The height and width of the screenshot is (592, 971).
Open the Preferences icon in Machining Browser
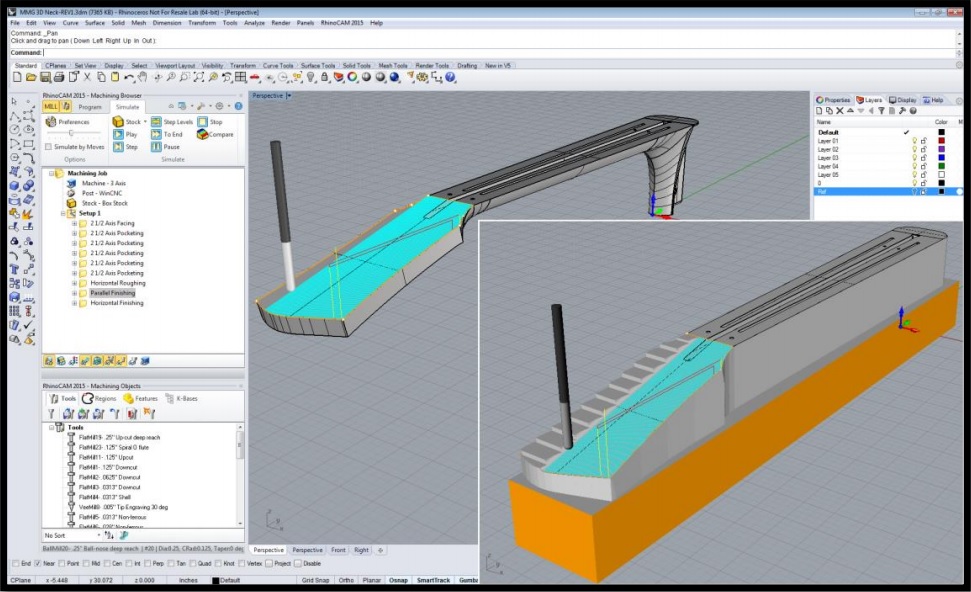click(51, 121)
